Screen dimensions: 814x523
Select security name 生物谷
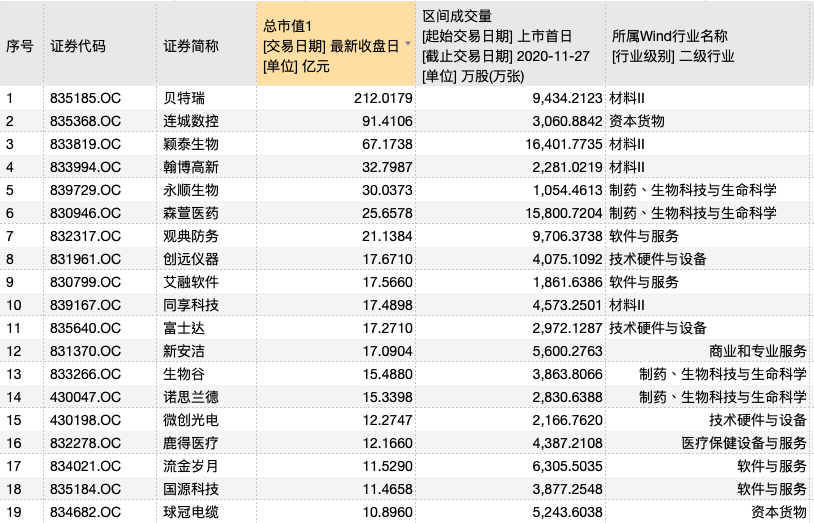click(x=184, y=374)
